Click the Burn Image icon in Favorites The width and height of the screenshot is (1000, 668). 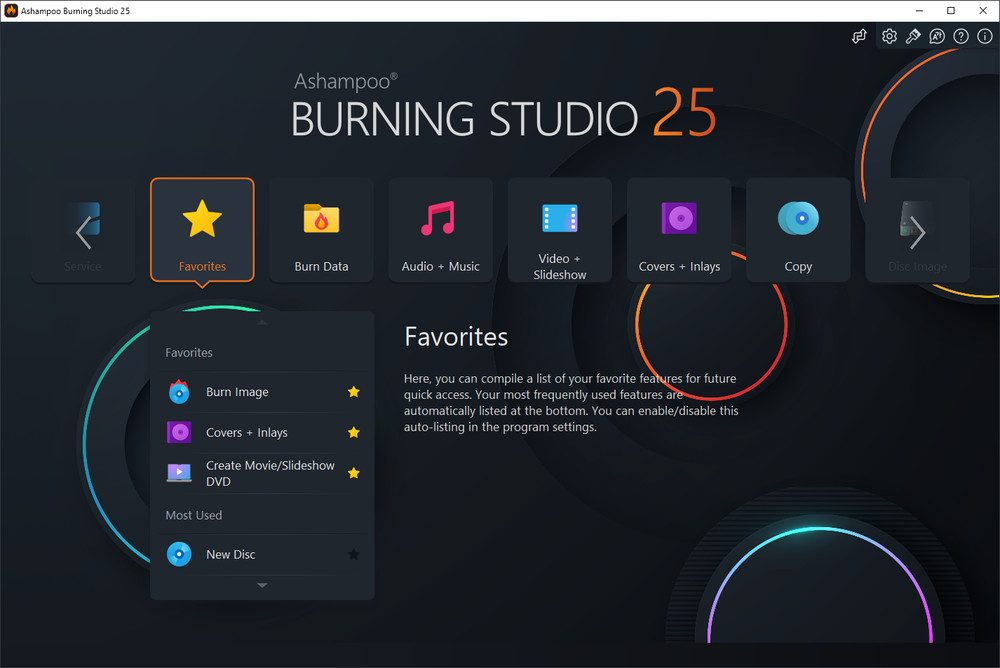(x=178, y=392)
